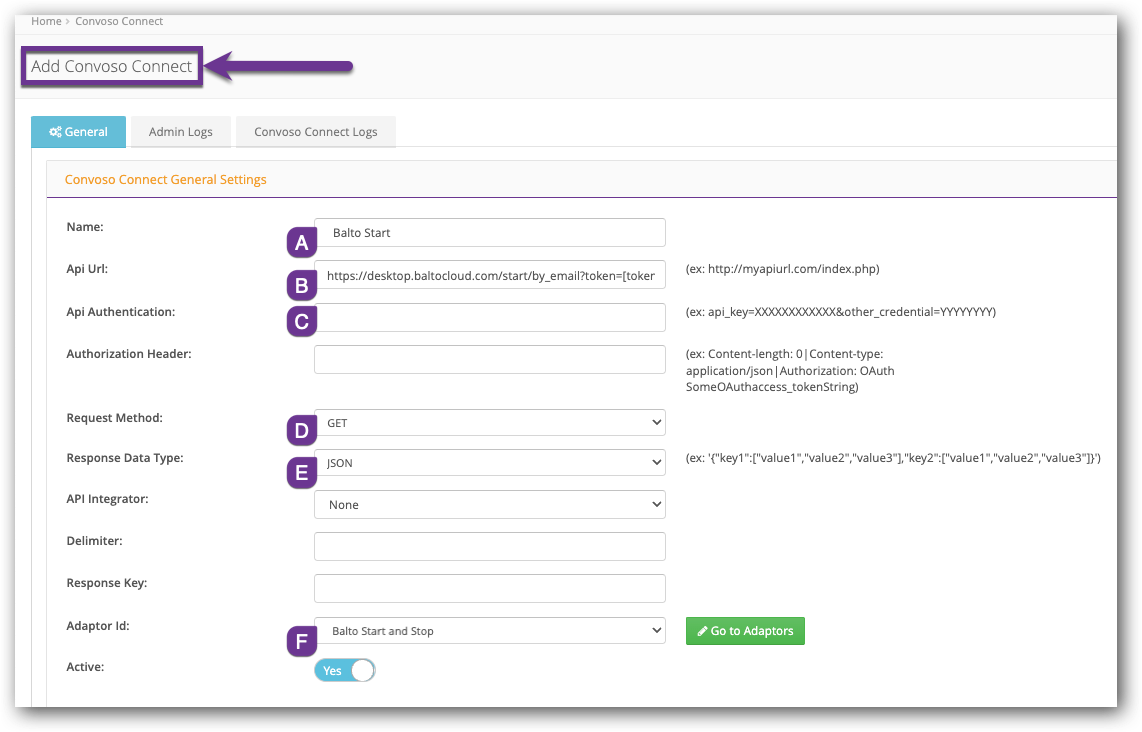Viewport: 1142px width, 732px height.
Task: Focus the Authorization Header field
Action: tap(489, 360)
